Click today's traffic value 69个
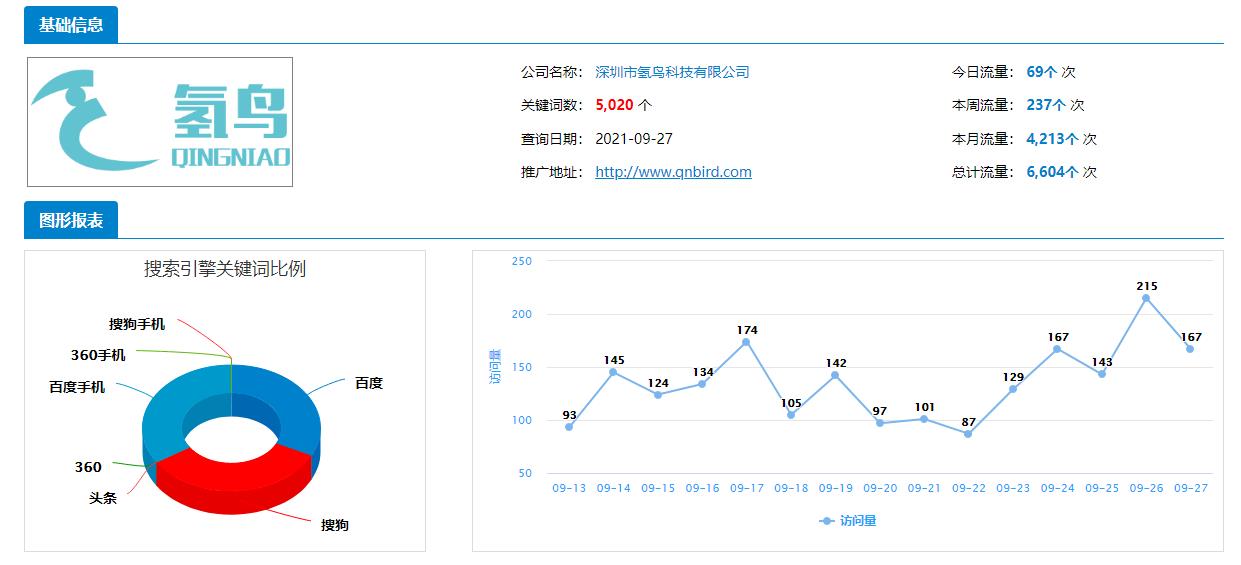This screenshot has width=1241, height=565. 1042,72
